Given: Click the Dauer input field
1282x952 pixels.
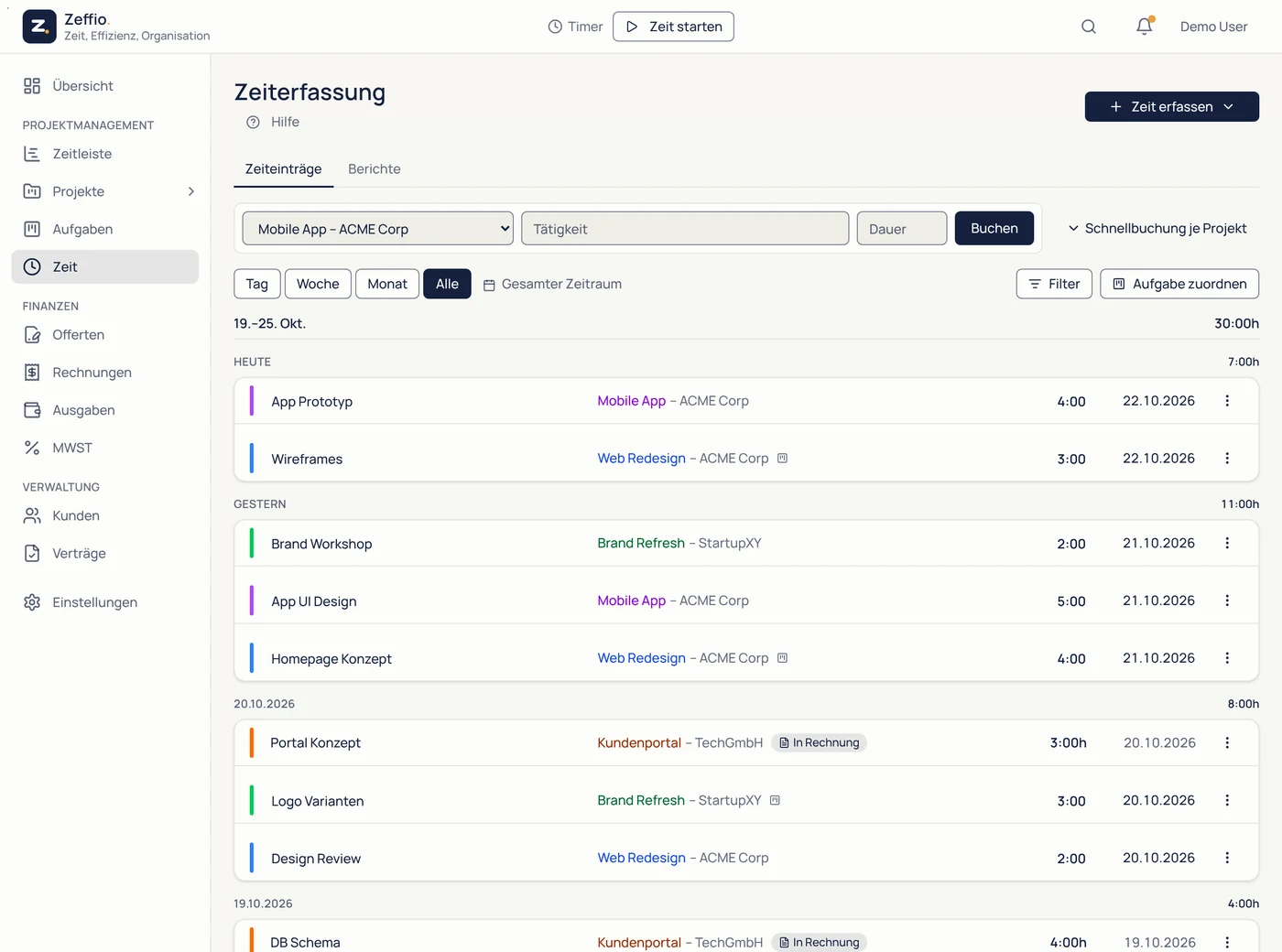Looking at the screenshot, I should (902, 229).
